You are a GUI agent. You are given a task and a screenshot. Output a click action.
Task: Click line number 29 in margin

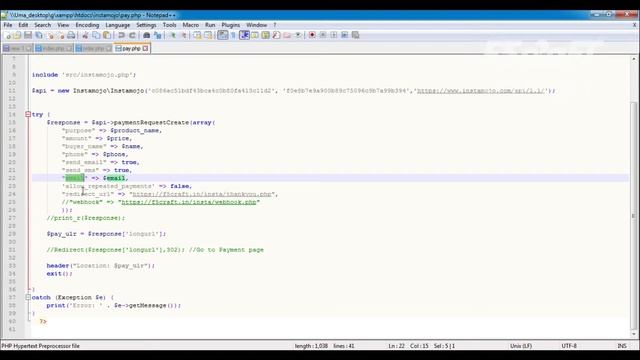click(x=12, y=233)
